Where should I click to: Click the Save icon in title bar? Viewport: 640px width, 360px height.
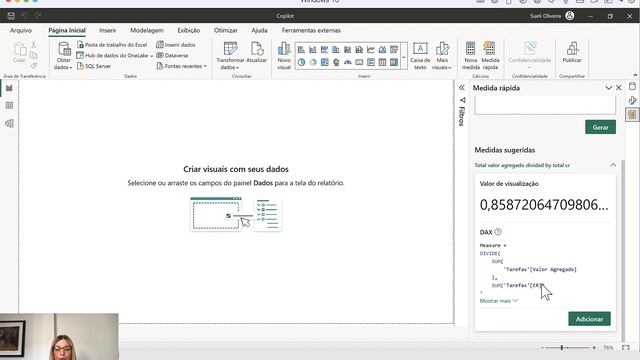tap(11, 16)
